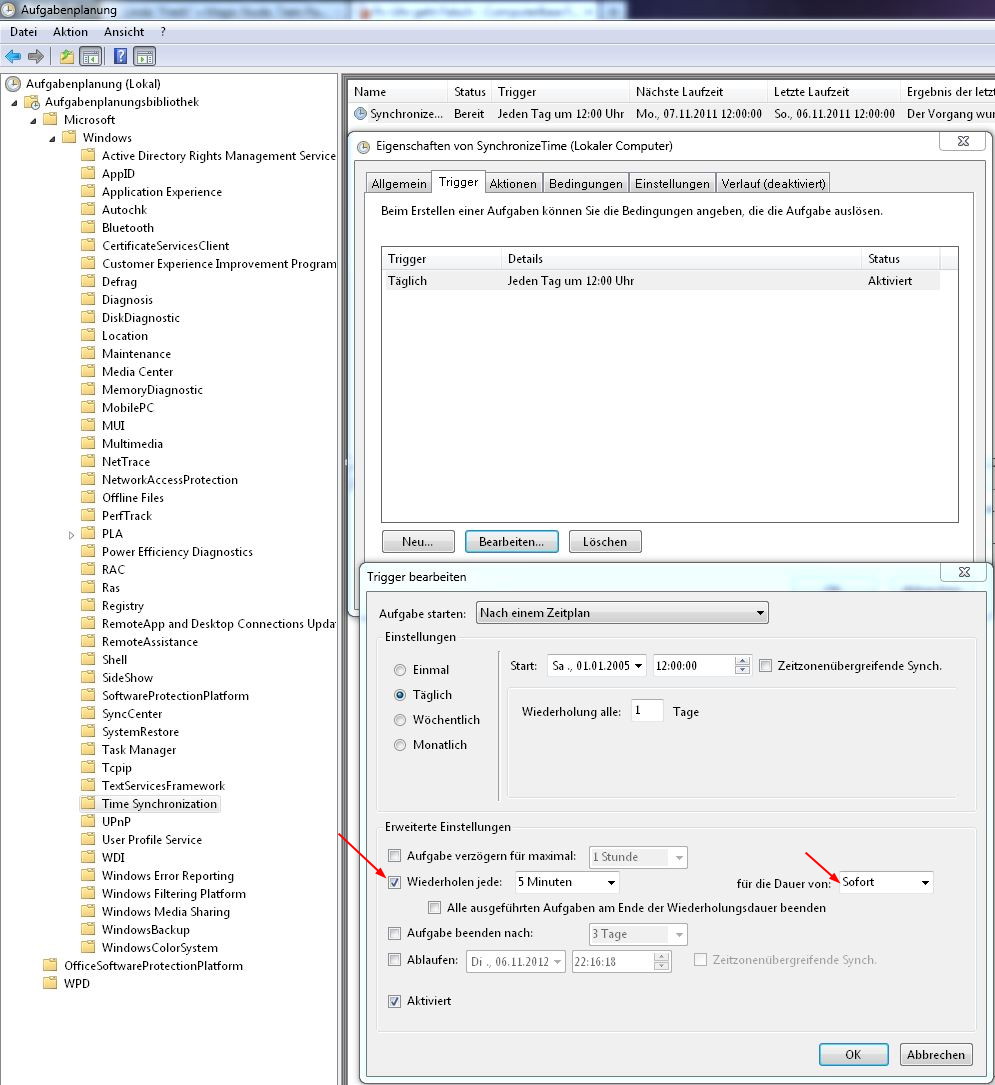Switch to the Einstellungen tab
The width and height of the screenshot is (995, 1085).
coord(673,183)
